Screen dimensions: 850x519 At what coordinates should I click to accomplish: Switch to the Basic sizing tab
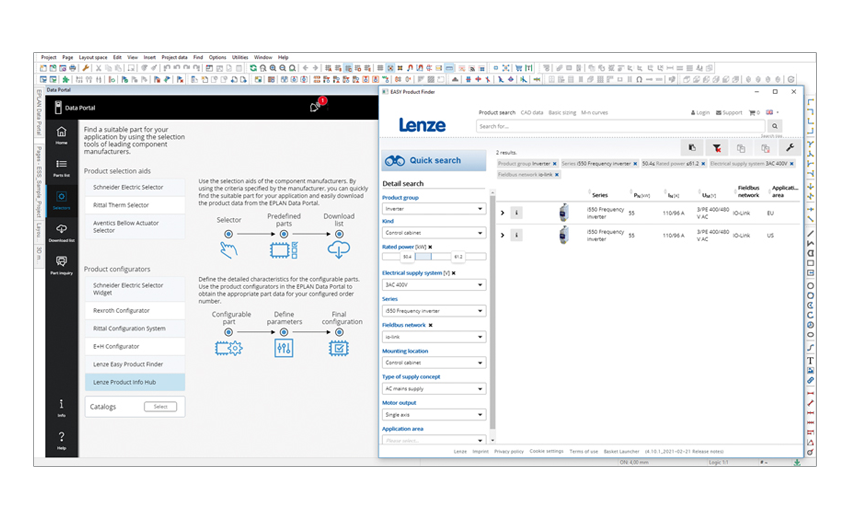pos(562,112)
